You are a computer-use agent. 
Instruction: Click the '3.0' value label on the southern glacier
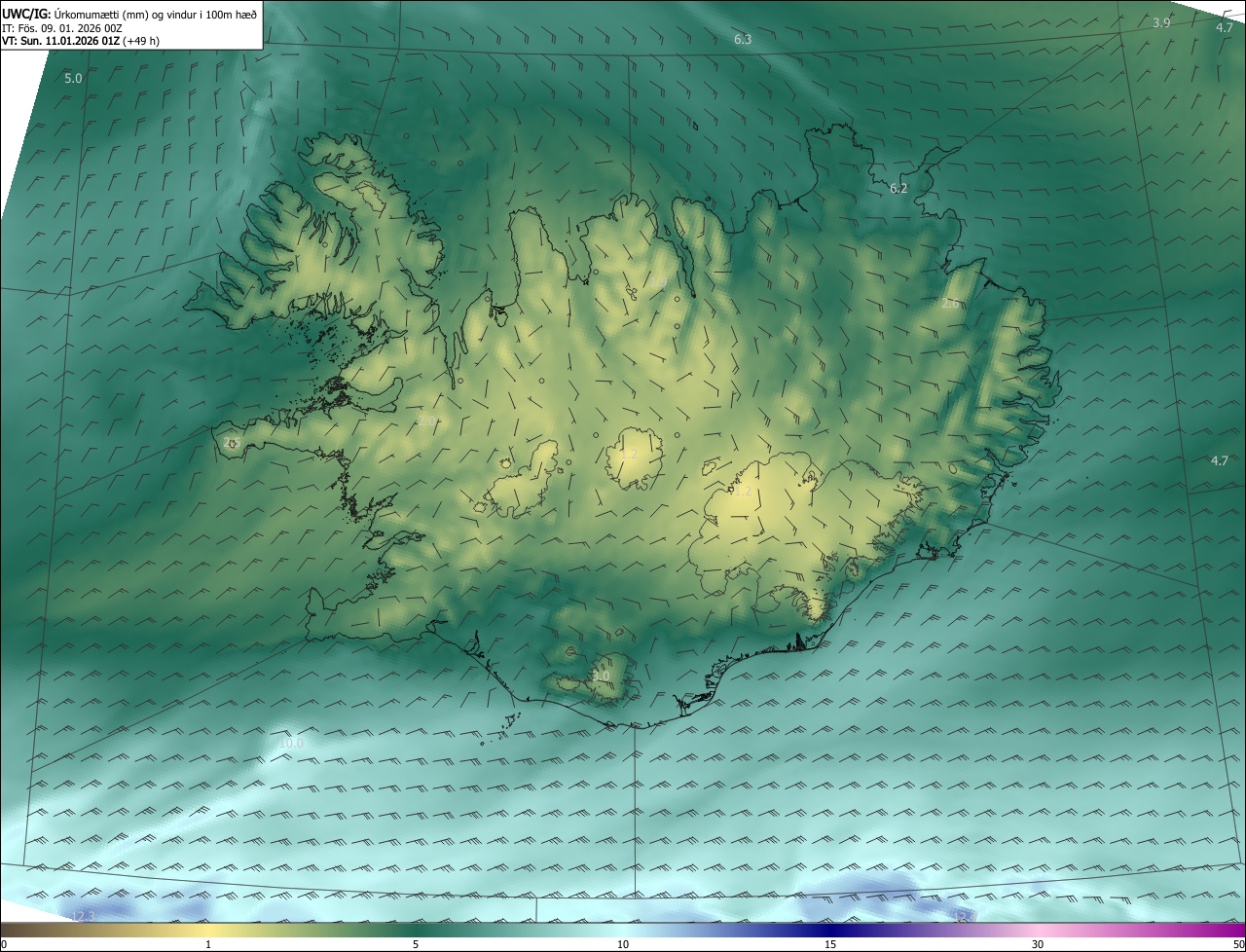(x=601, y=676)
